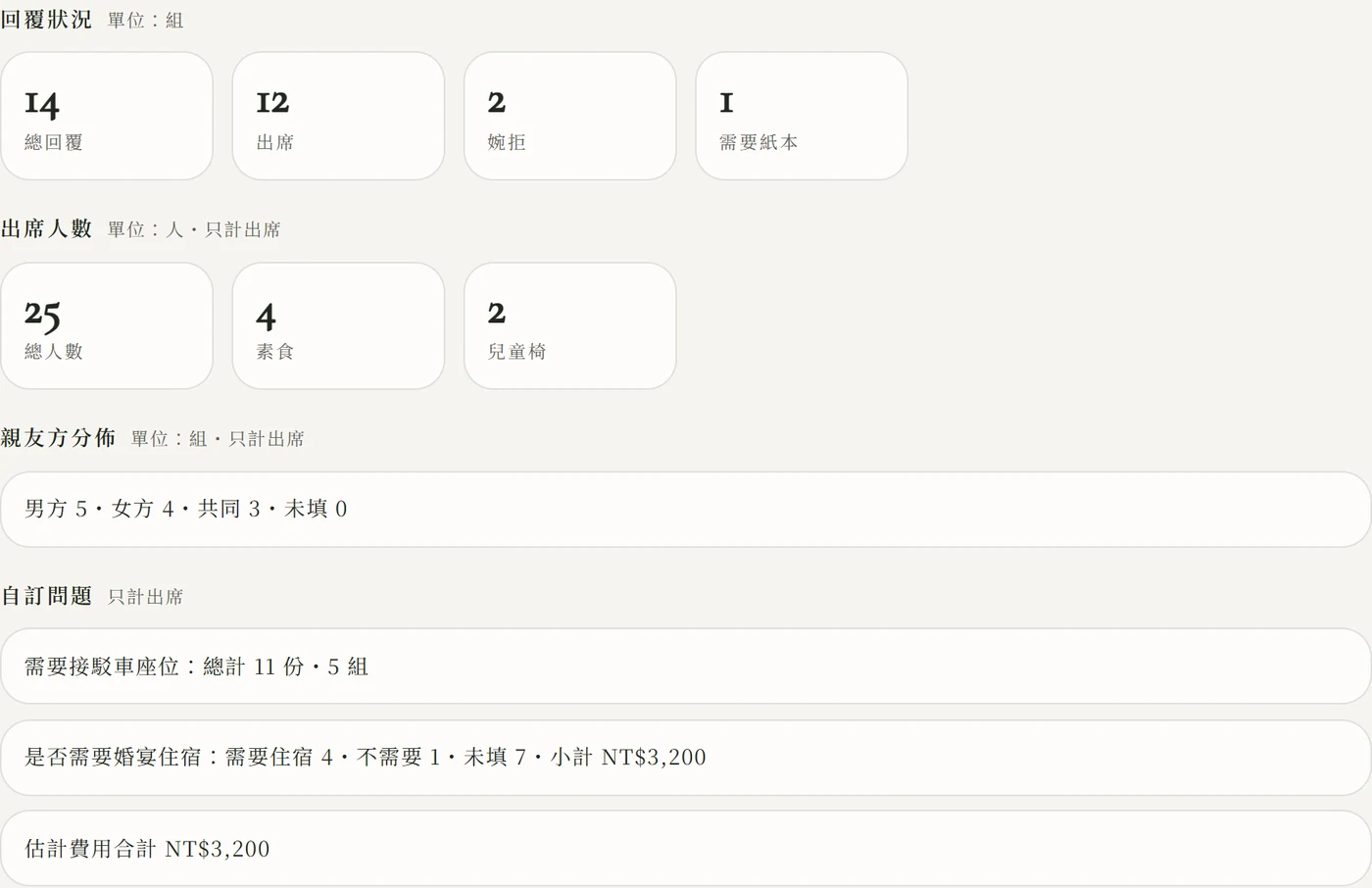This screenshot has width=1372, height=888.
Task: Click the 出席人數 section heading
Action: coord(46,229)
